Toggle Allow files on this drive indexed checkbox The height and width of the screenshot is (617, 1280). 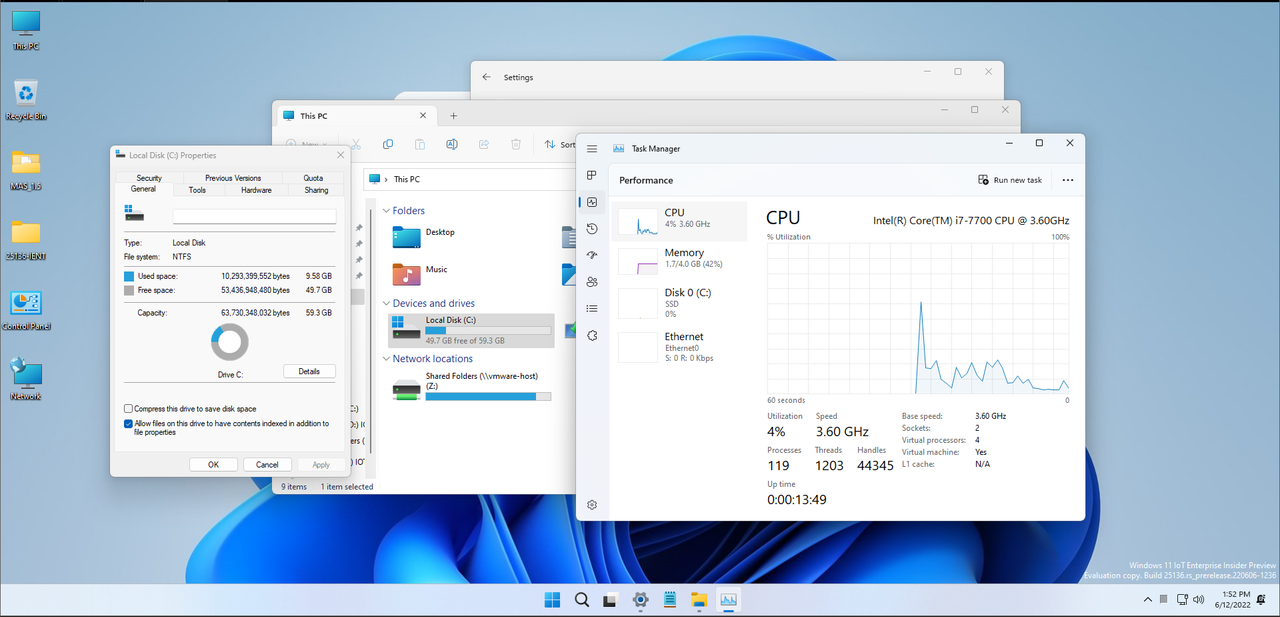coord(128,423)
